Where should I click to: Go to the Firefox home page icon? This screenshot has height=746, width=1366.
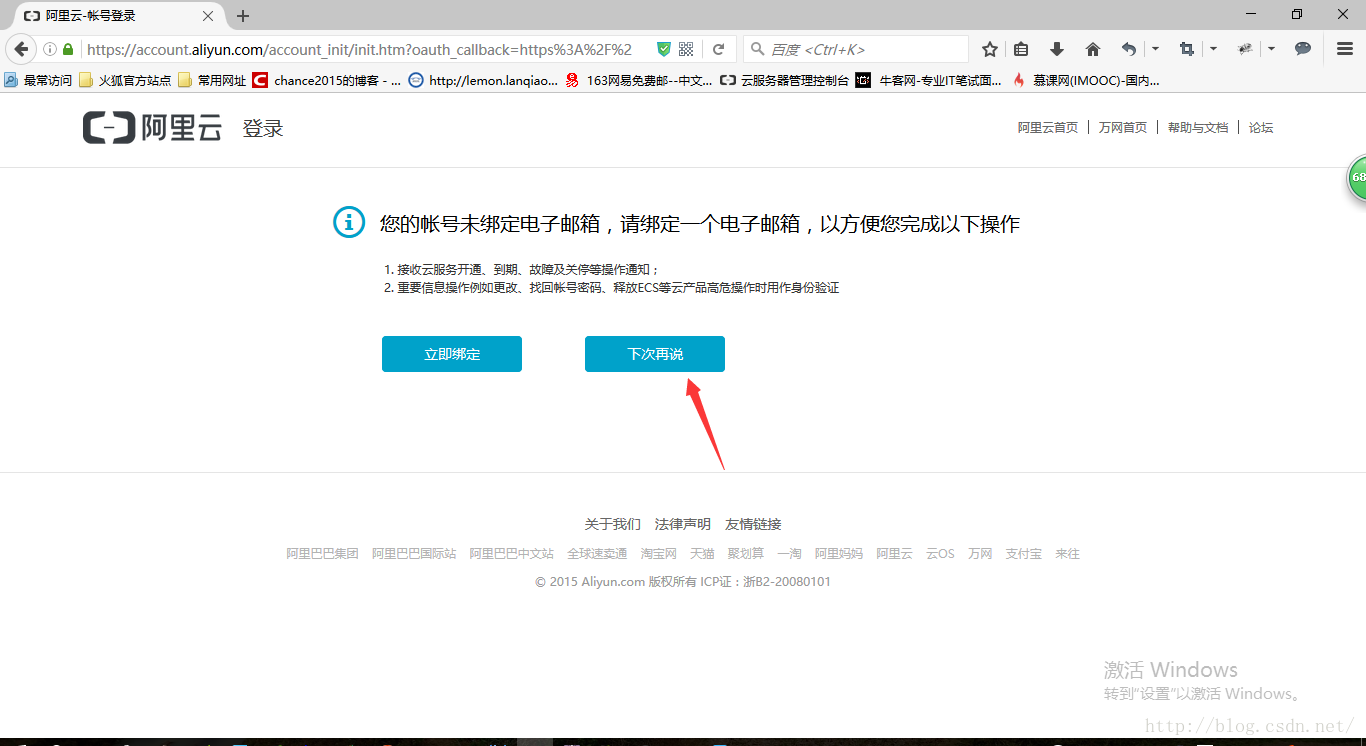pyautogui.click(x=1092, y=49)
